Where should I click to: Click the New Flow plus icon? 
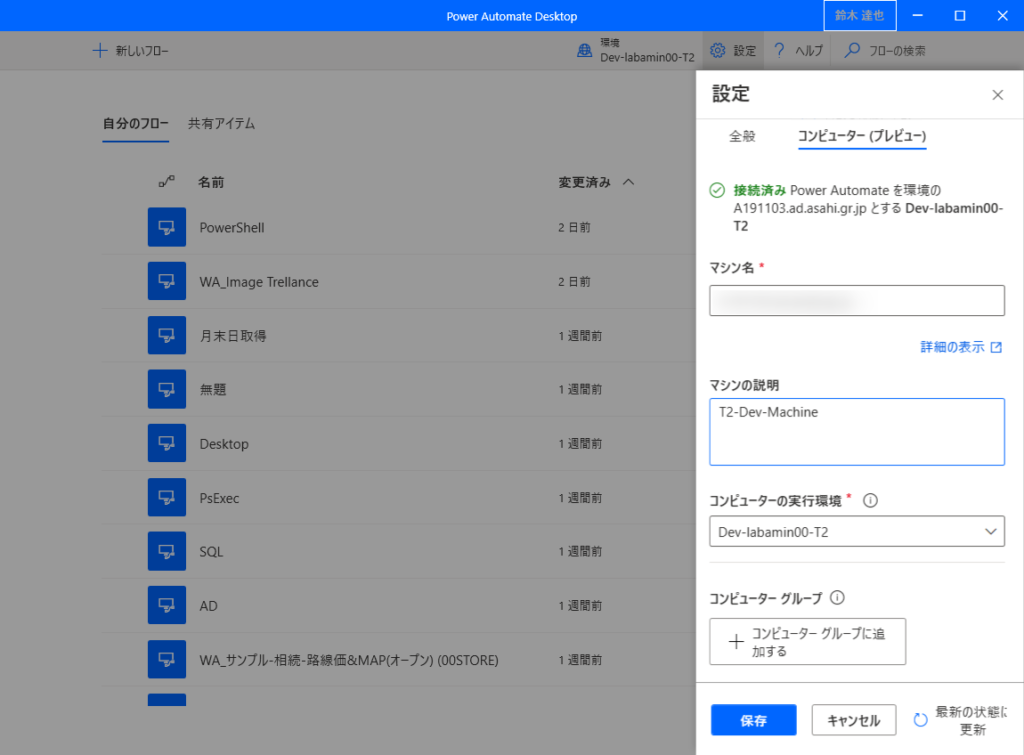click(x=99, y=50)
